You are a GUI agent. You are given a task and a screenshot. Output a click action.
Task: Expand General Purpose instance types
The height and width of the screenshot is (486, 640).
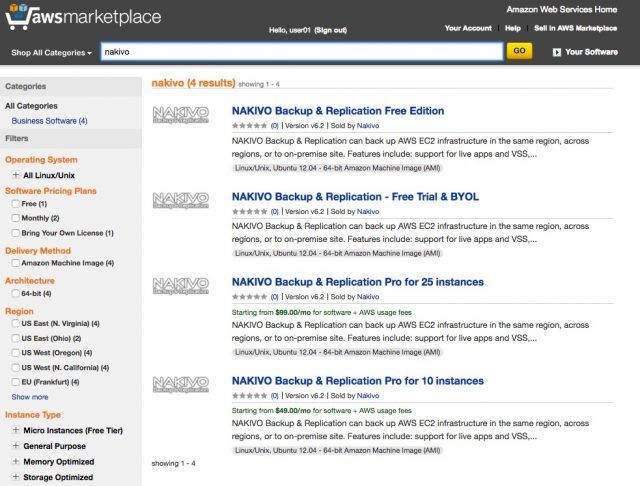tap(16, 445)
